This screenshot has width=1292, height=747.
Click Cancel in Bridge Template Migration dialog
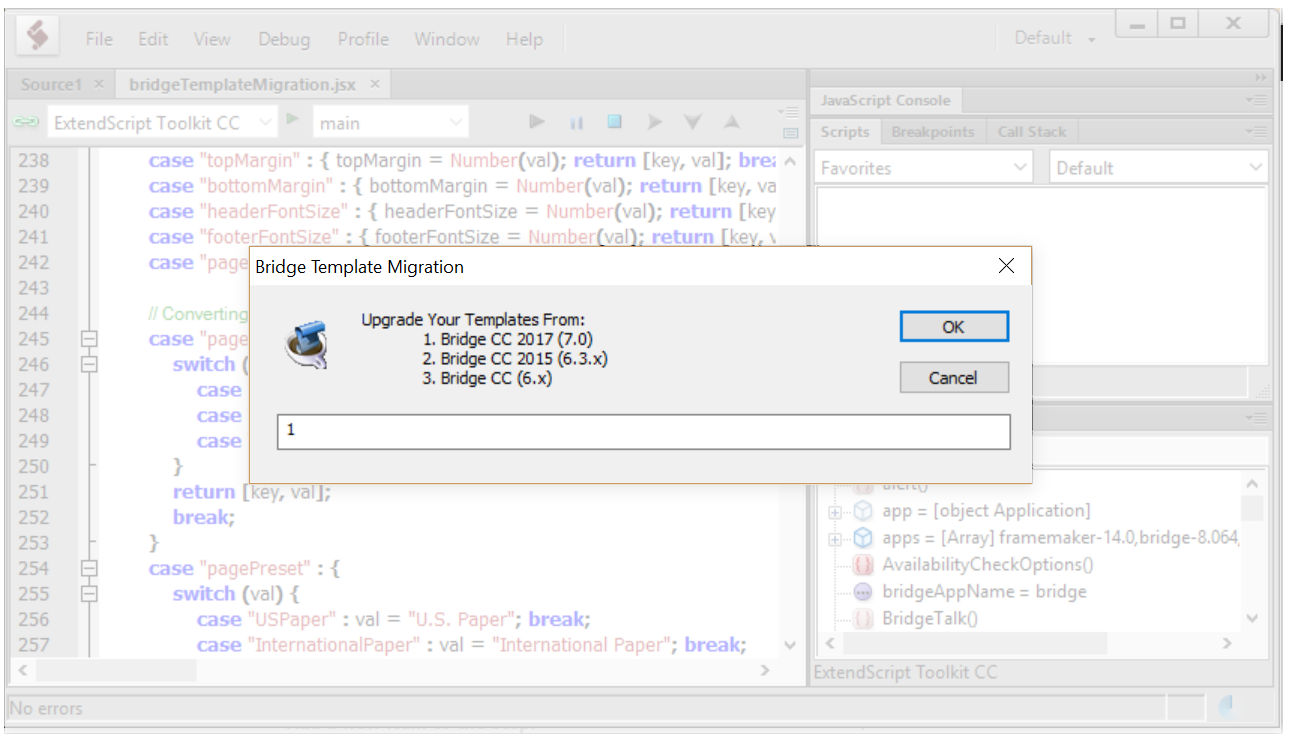click(954, 377)
